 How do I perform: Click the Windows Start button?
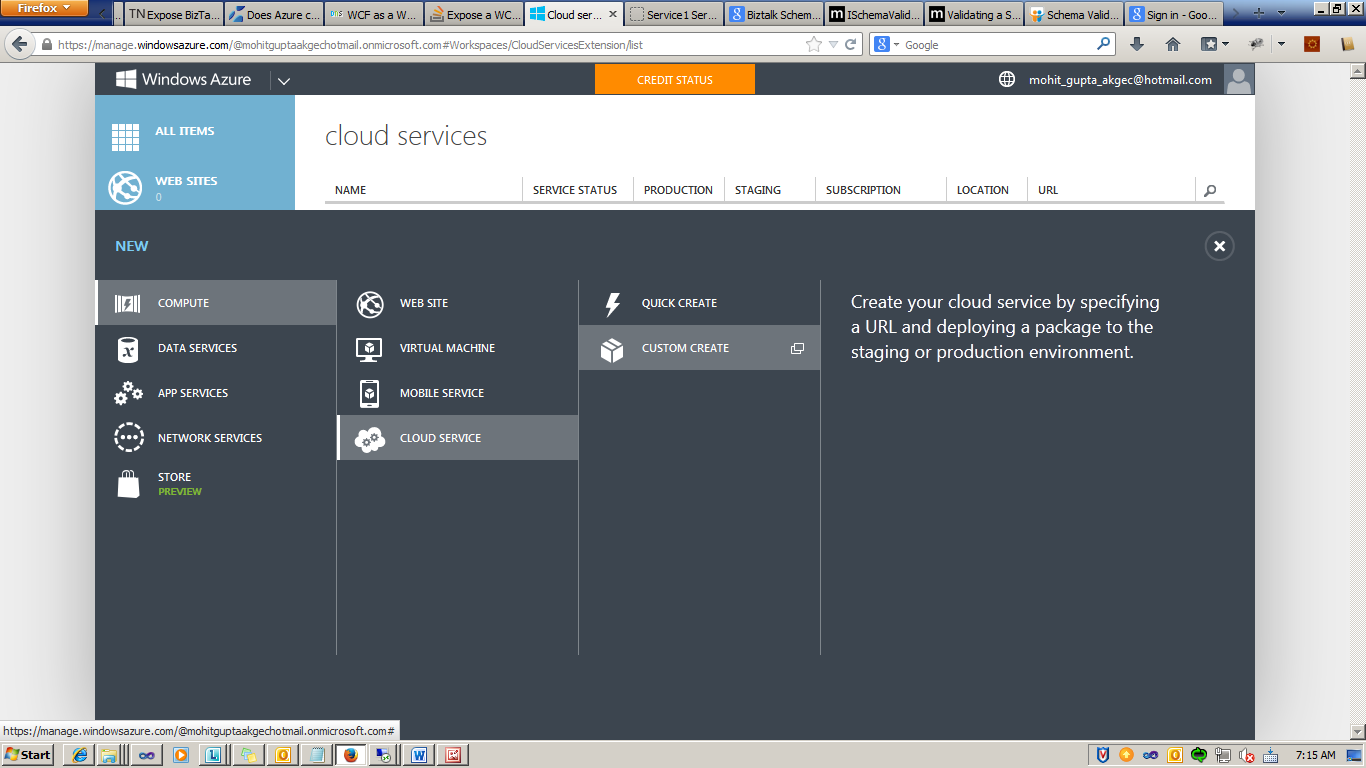[x=28, y=755]
